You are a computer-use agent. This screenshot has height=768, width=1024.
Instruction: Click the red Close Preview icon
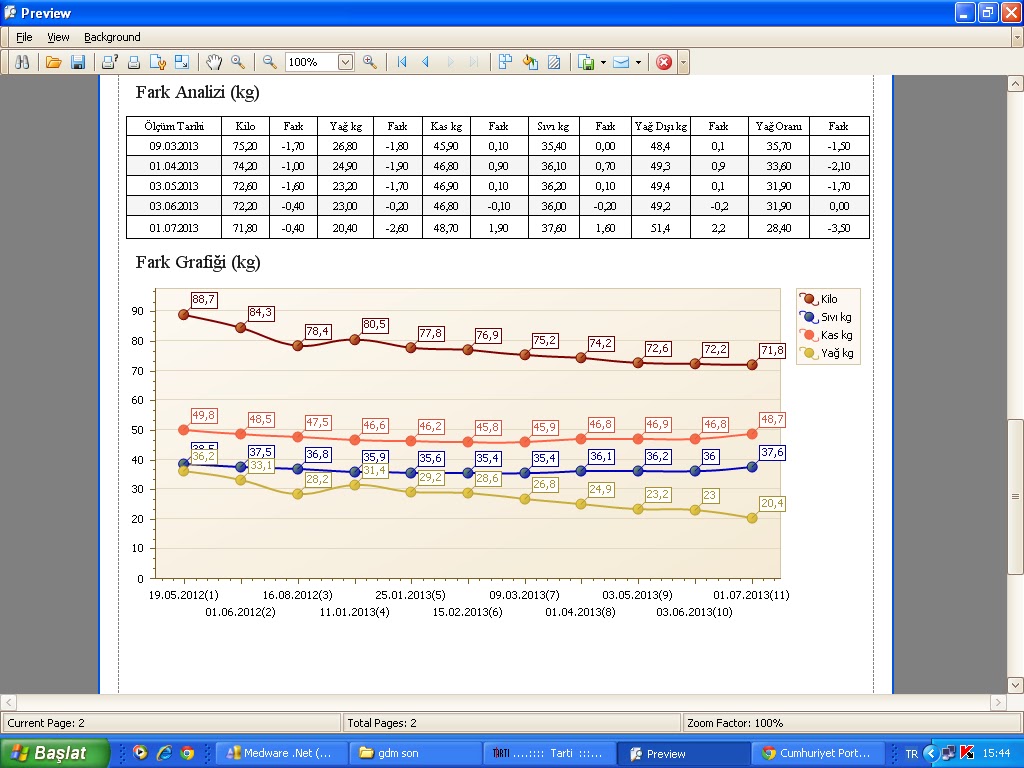point(664,62)
